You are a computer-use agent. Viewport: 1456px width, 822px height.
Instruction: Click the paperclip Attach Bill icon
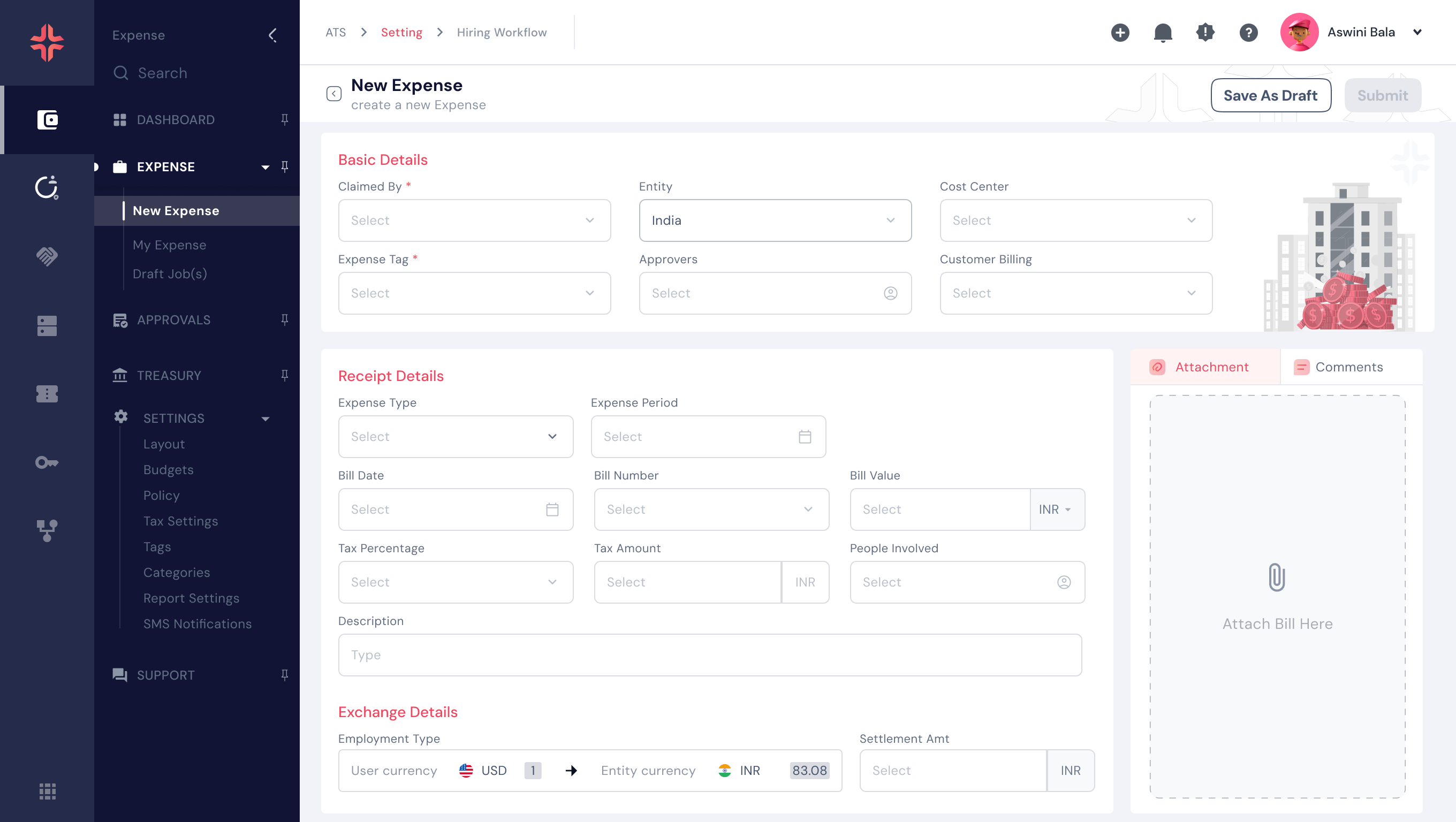pos(1277,577)
